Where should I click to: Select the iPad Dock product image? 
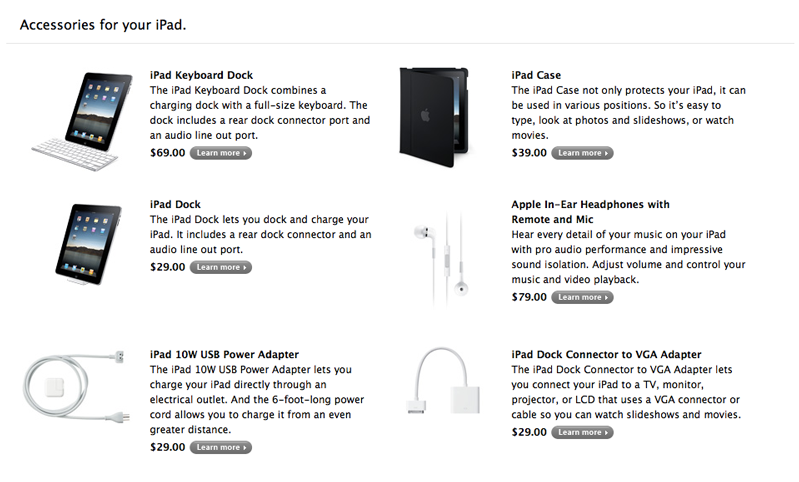point(89,244)
